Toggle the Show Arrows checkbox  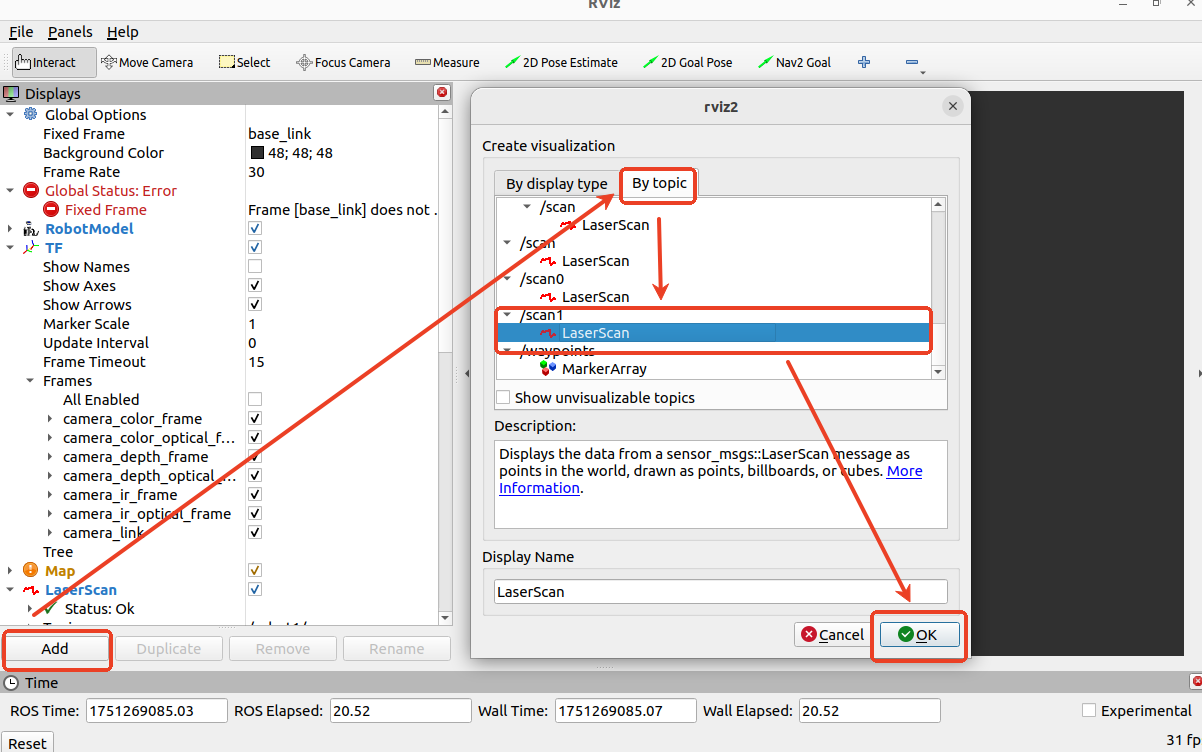click(x=255, y=304)
